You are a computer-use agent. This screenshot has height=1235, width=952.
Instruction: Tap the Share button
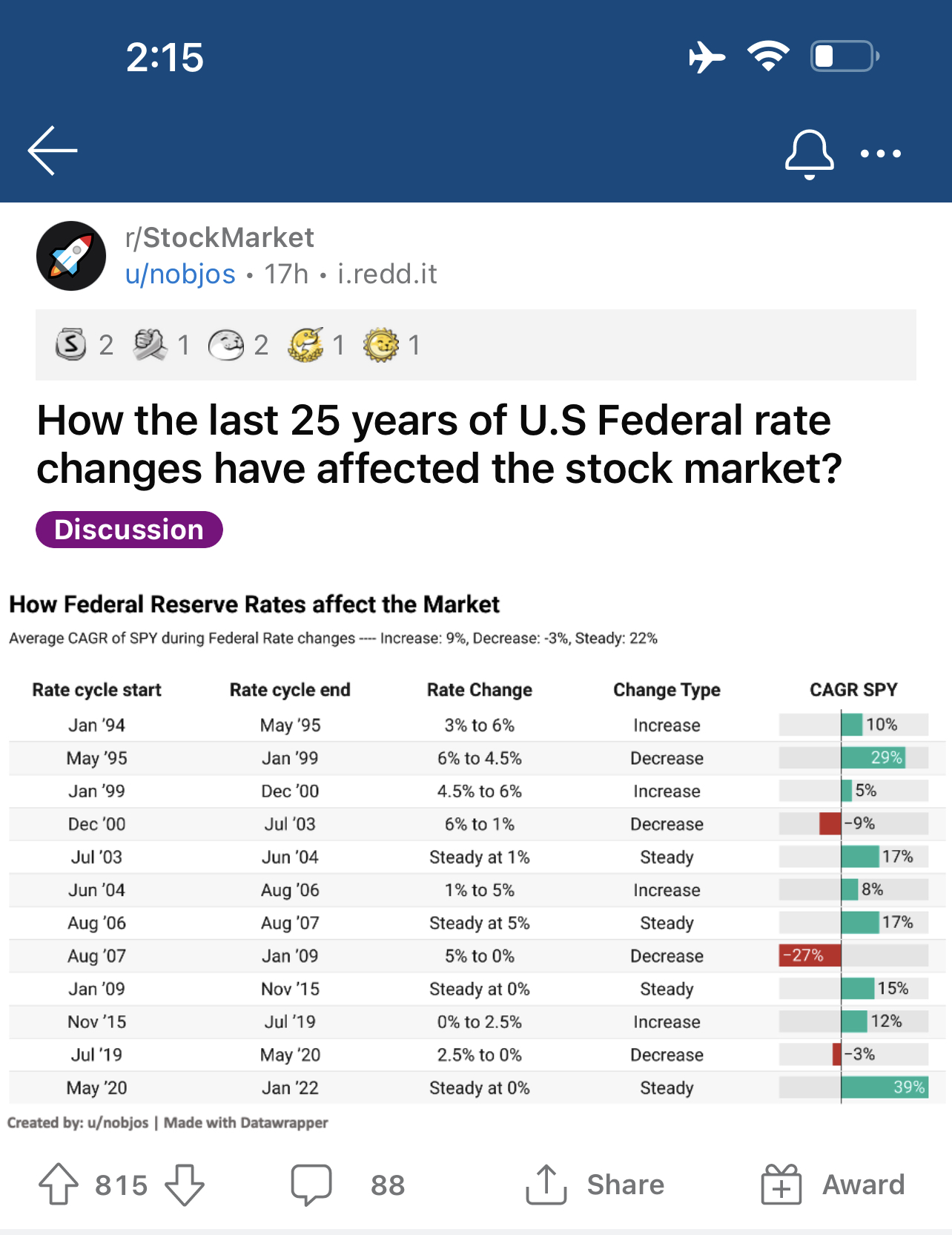pyautogui.click(x=595, y=1184)
